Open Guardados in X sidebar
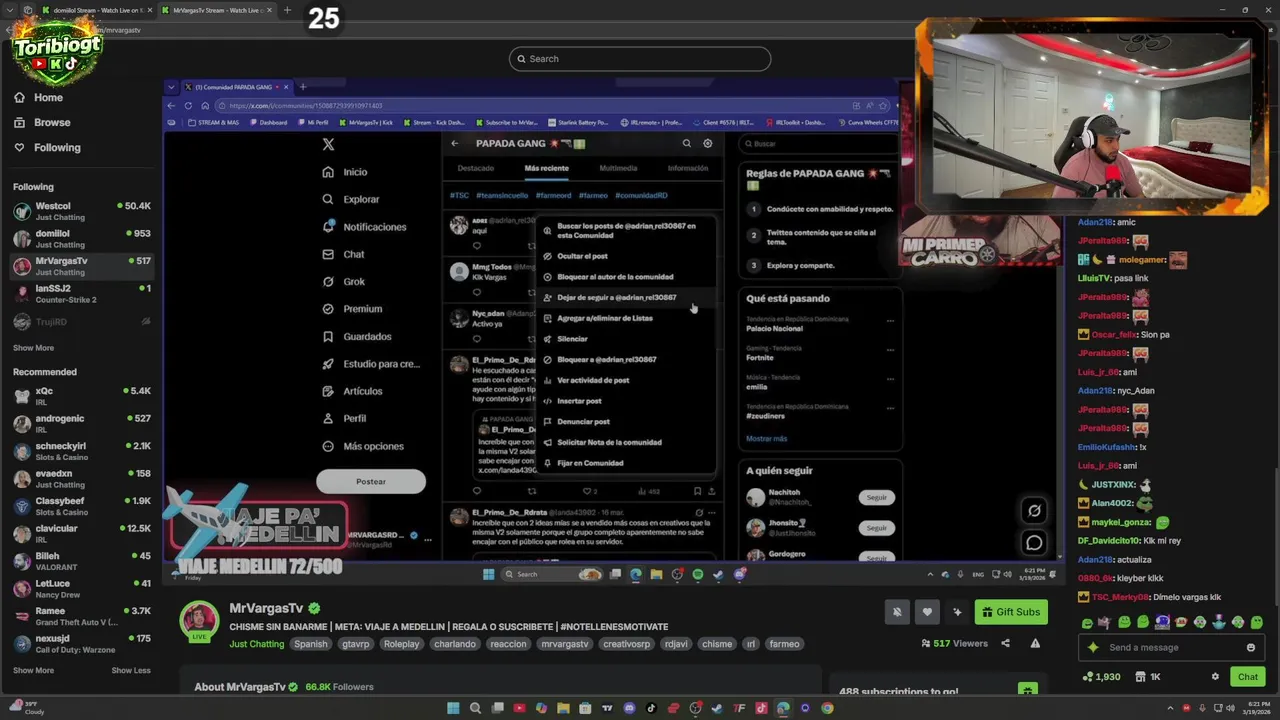 pyautogui.click(x=357, y=336)
